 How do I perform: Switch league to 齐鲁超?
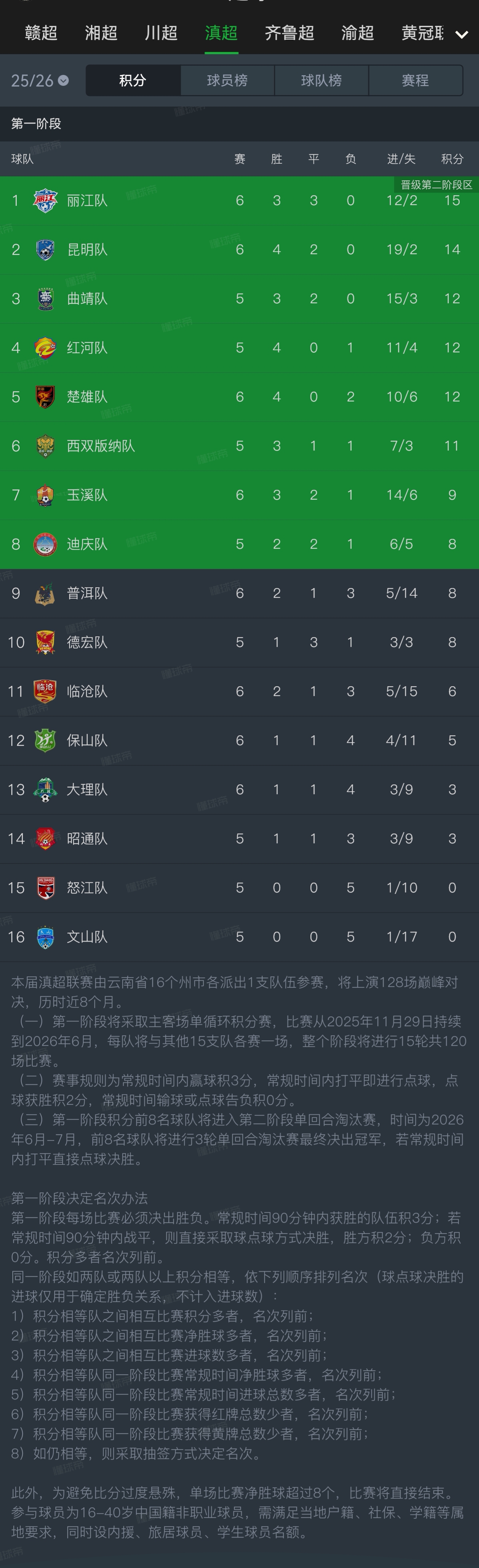pyautogui.click(x=289, y=33)
